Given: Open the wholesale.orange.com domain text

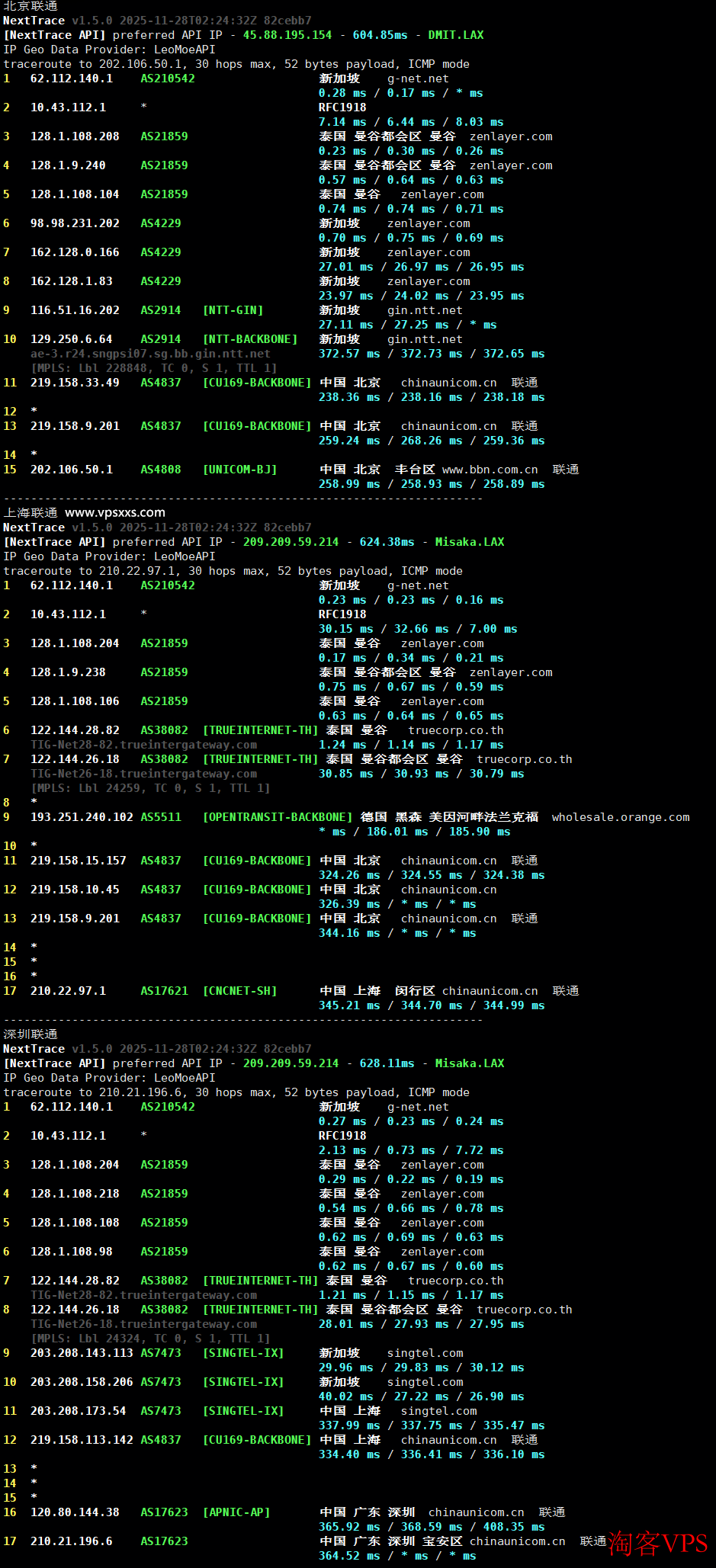Looking at the screenshot, I should [x=620, y=817].
